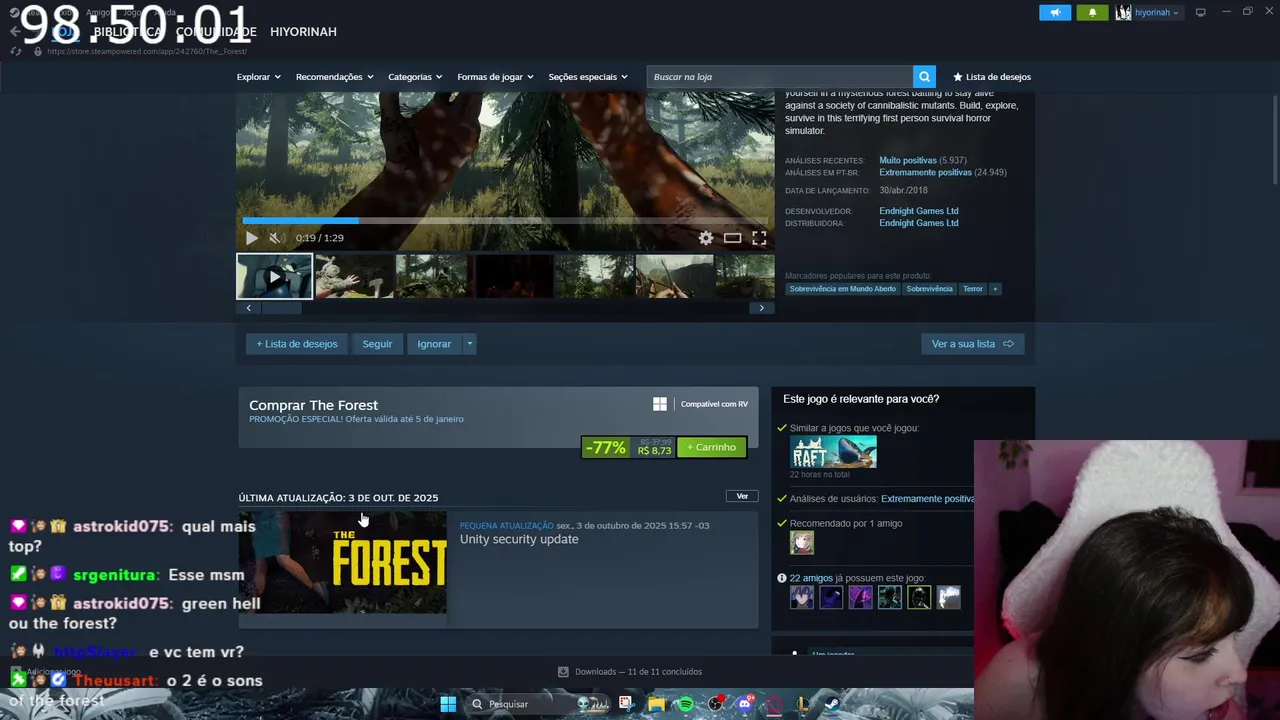Toggle theater mode for trailer

(733, 238)
